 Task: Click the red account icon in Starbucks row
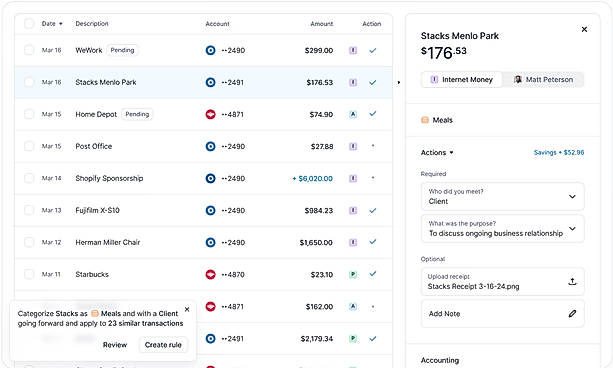[x=210, y=275]
